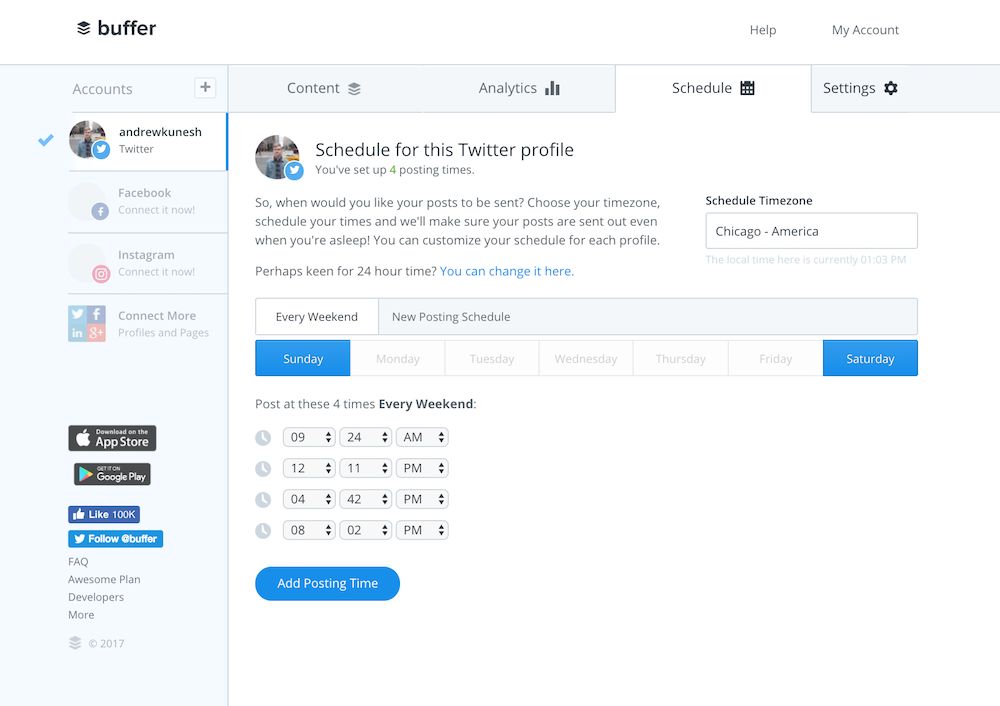The height and width of the screenshot is (706, 1000).
Task: Open the Settings tab
Action: 860,88
